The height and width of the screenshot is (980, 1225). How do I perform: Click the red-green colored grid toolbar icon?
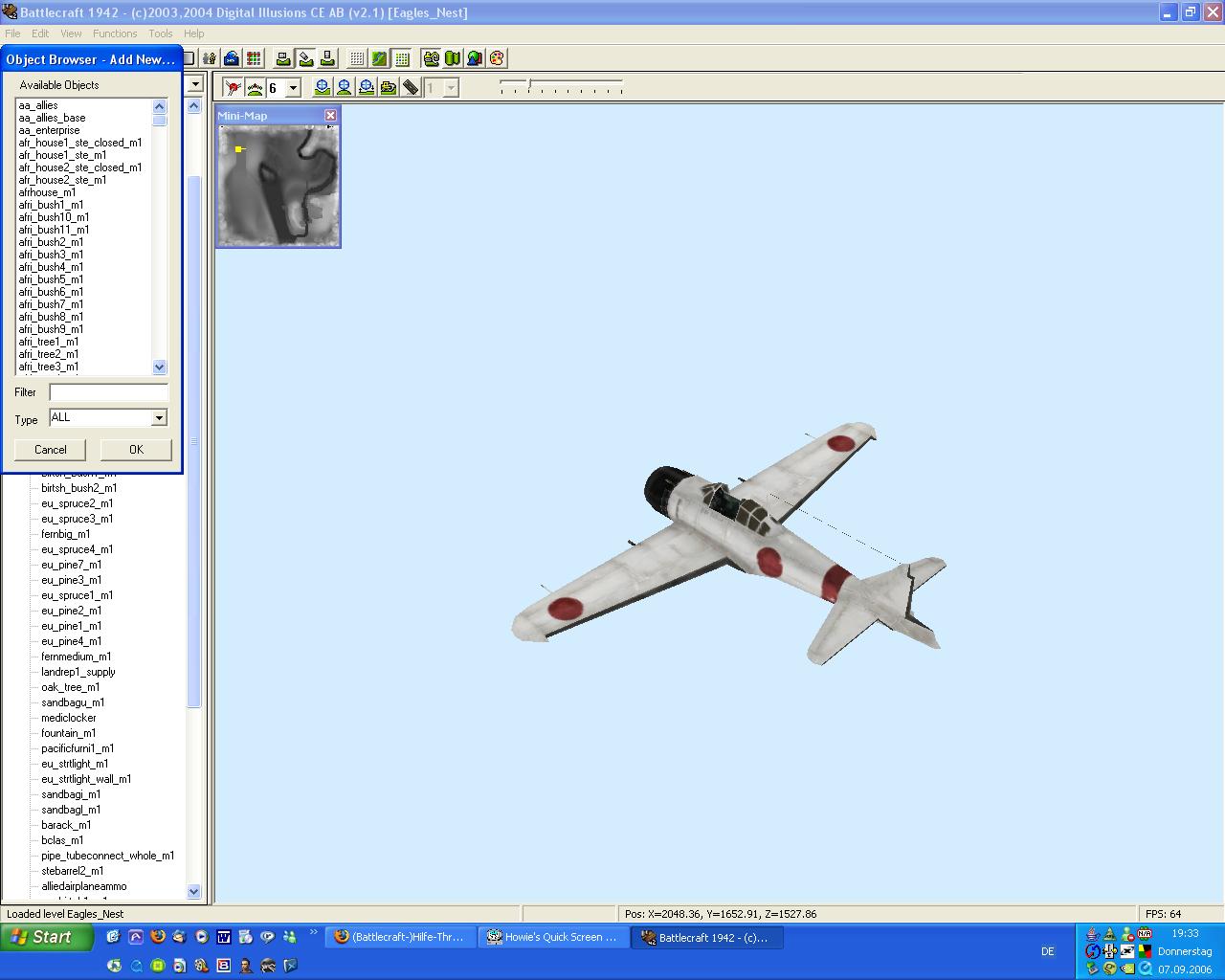pyautogui.click(x=254, y=58)
